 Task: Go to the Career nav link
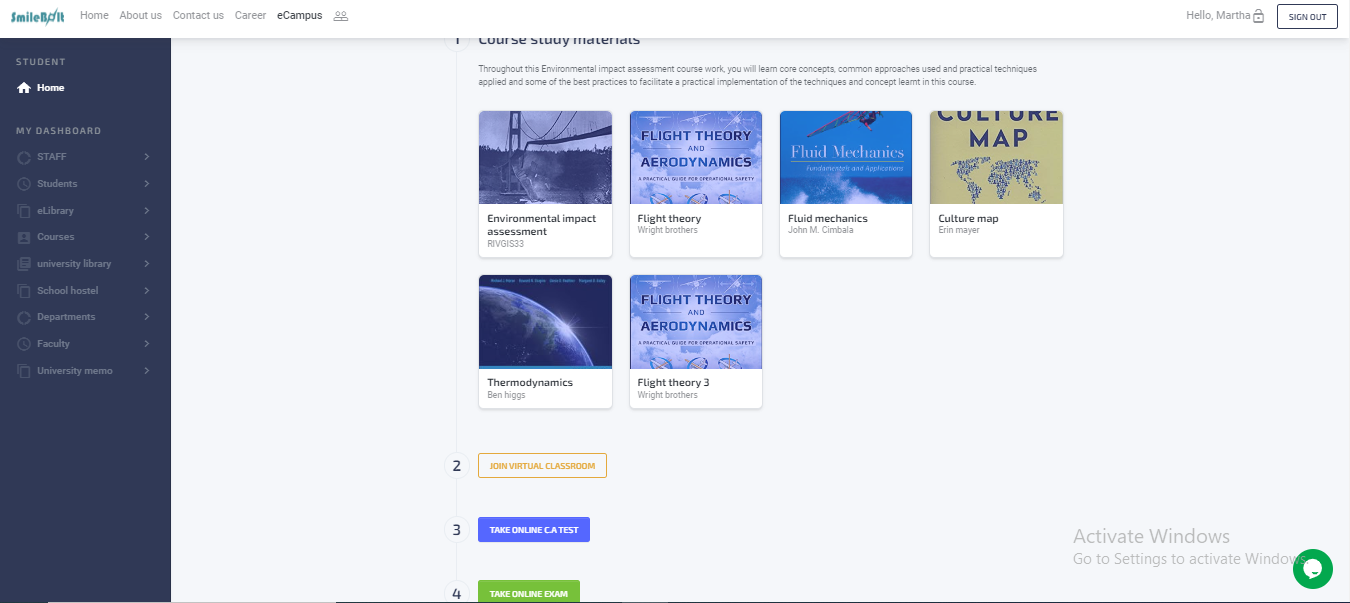coord(250,16)
